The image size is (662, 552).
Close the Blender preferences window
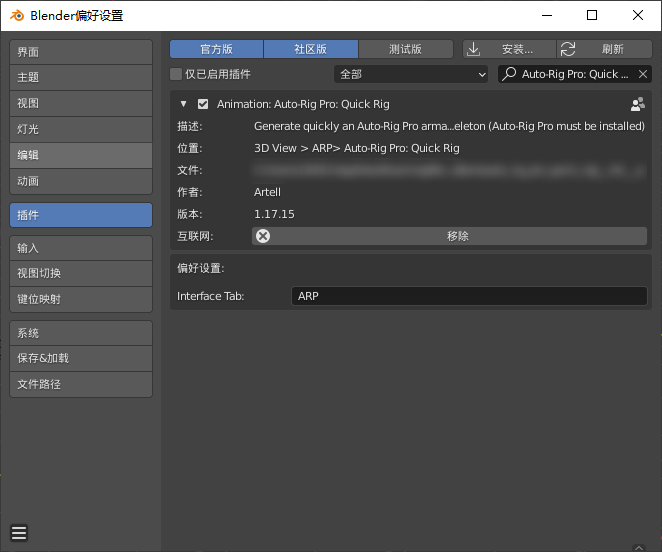638,16
